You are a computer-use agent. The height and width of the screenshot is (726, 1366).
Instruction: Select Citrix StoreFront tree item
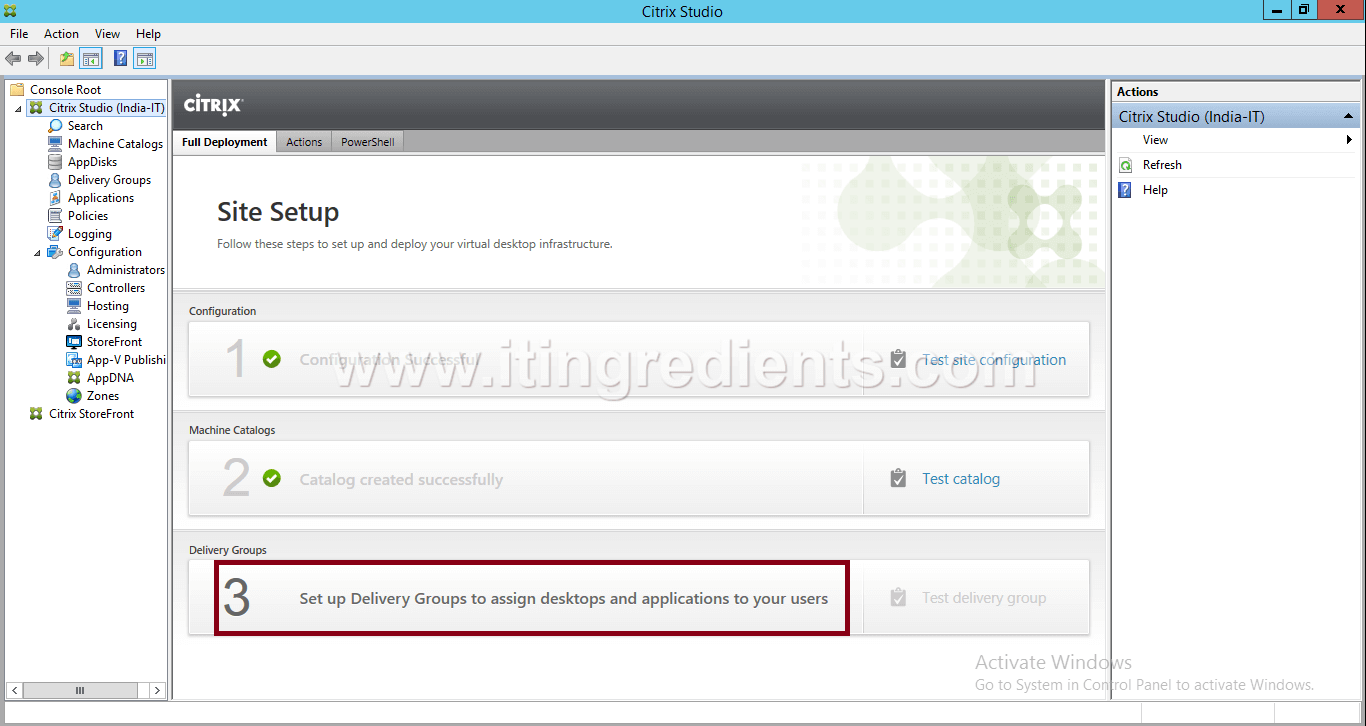91,414
